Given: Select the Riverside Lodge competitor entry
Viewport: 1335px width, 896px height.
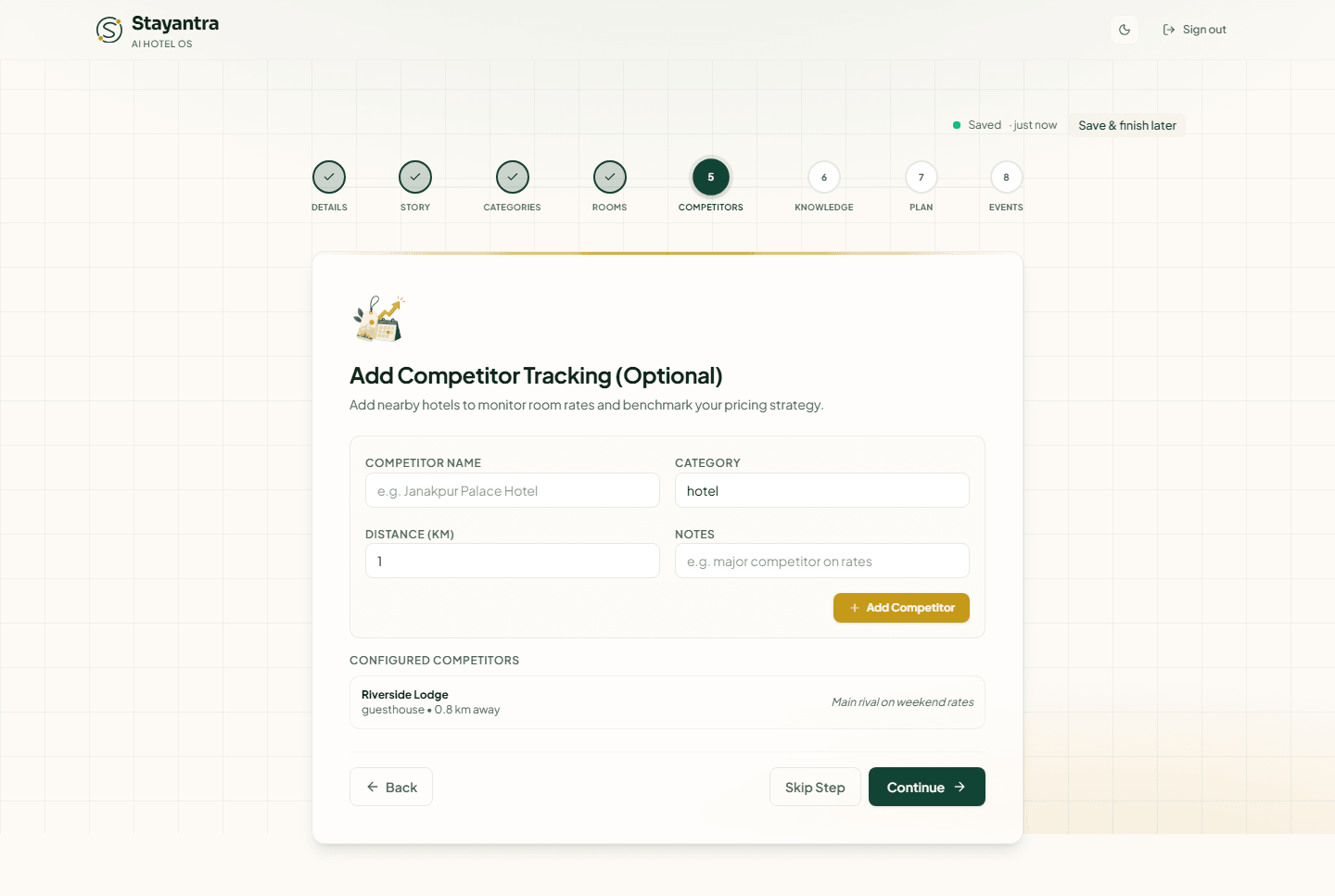Looking at the screenshot, I should pyautogui.click(x=667, y=702).
